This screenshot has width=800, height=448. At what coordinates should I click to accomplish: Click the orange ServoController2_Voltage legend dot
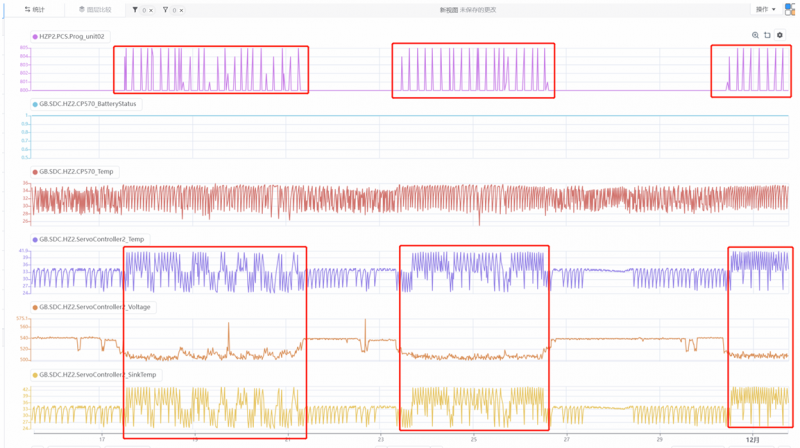tap(35, 307)
